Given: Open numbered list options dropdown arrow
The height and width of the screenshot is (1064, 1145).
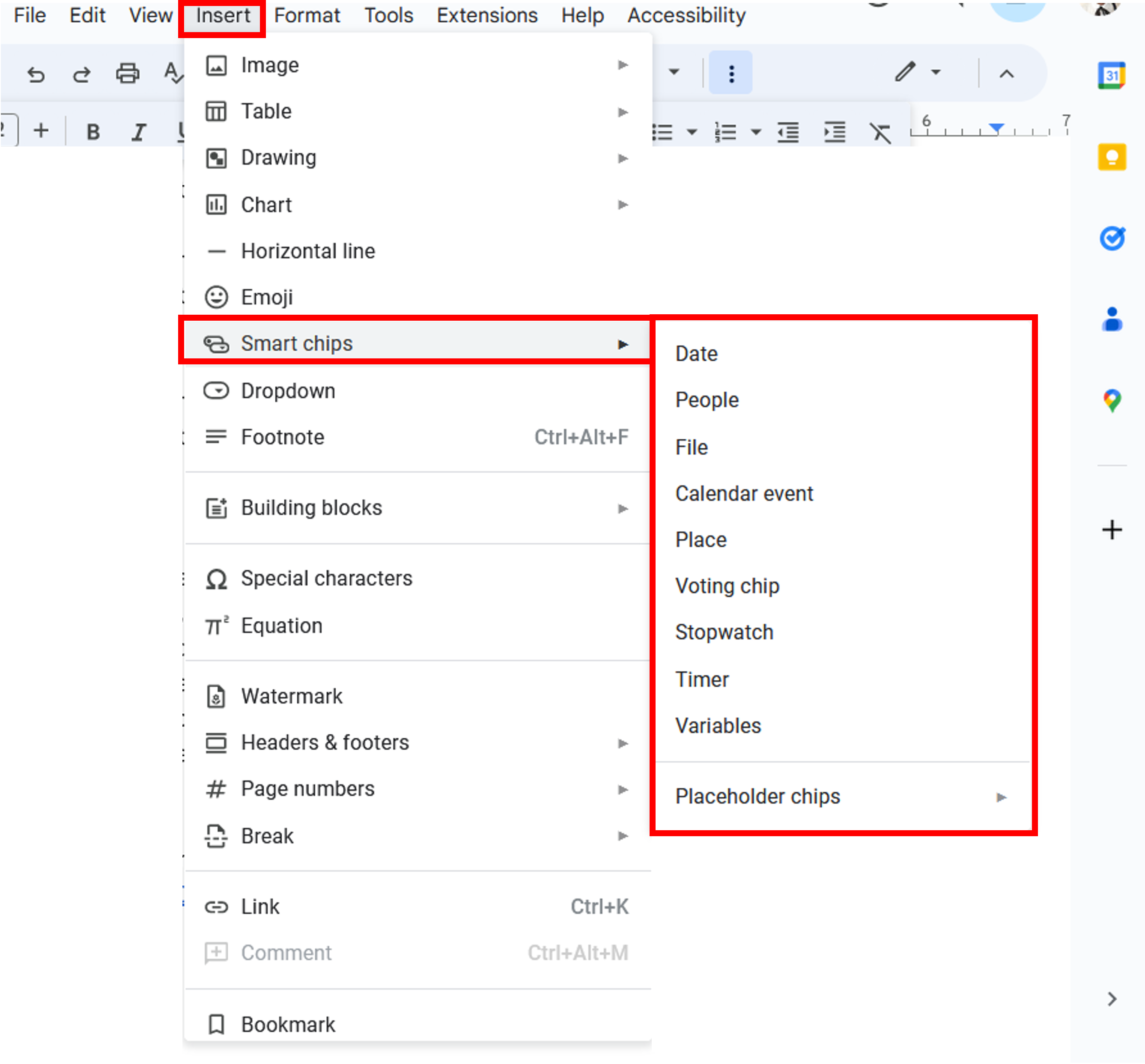Looking at the screenshot, I should [756, 132].
